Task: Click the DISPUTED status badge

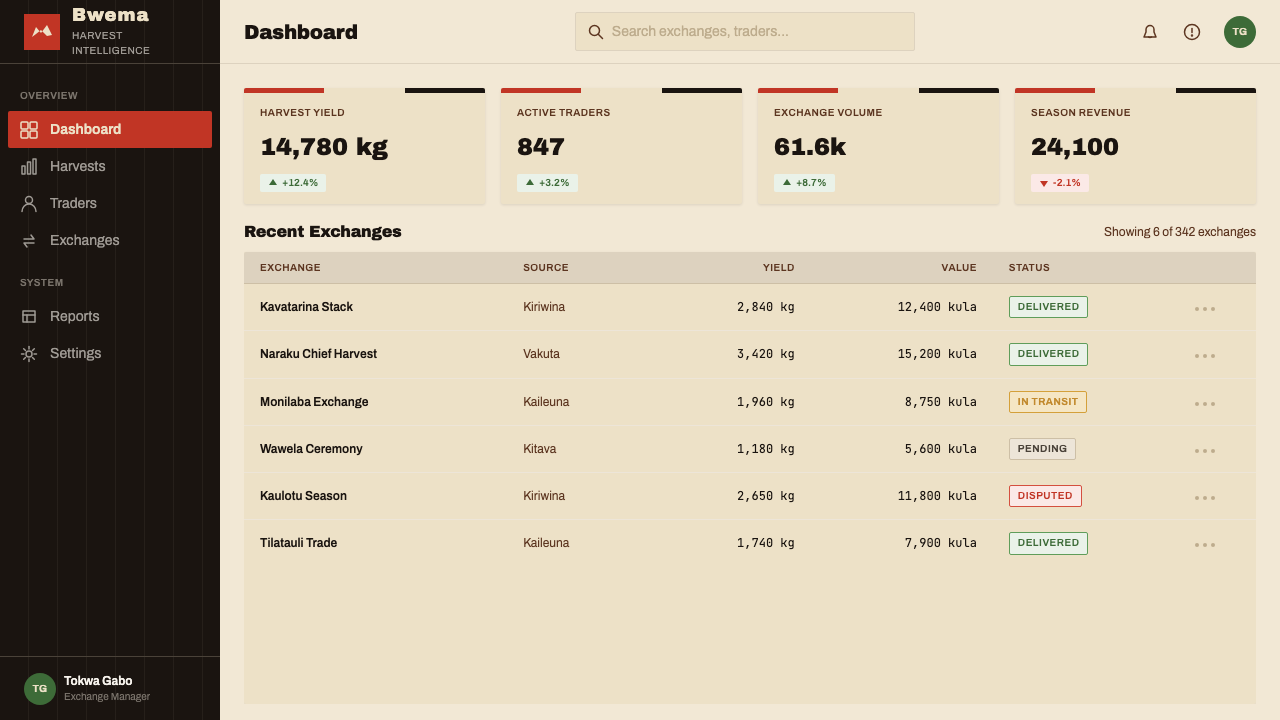Action: point(1045,496)
